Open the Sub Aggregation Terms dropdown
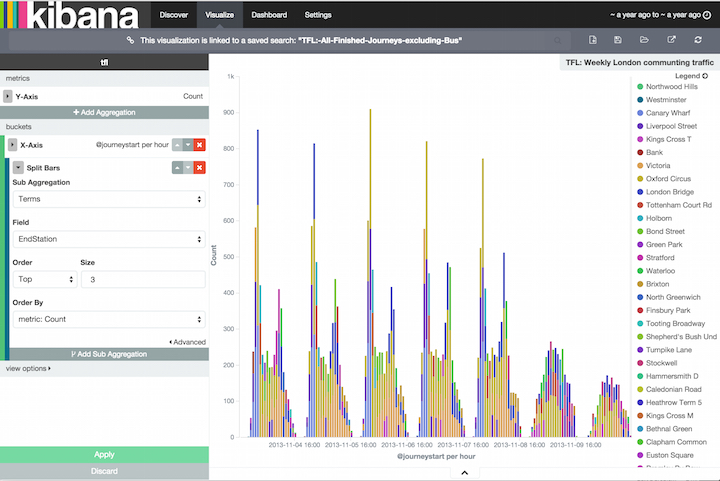 [x=108, y=200]
